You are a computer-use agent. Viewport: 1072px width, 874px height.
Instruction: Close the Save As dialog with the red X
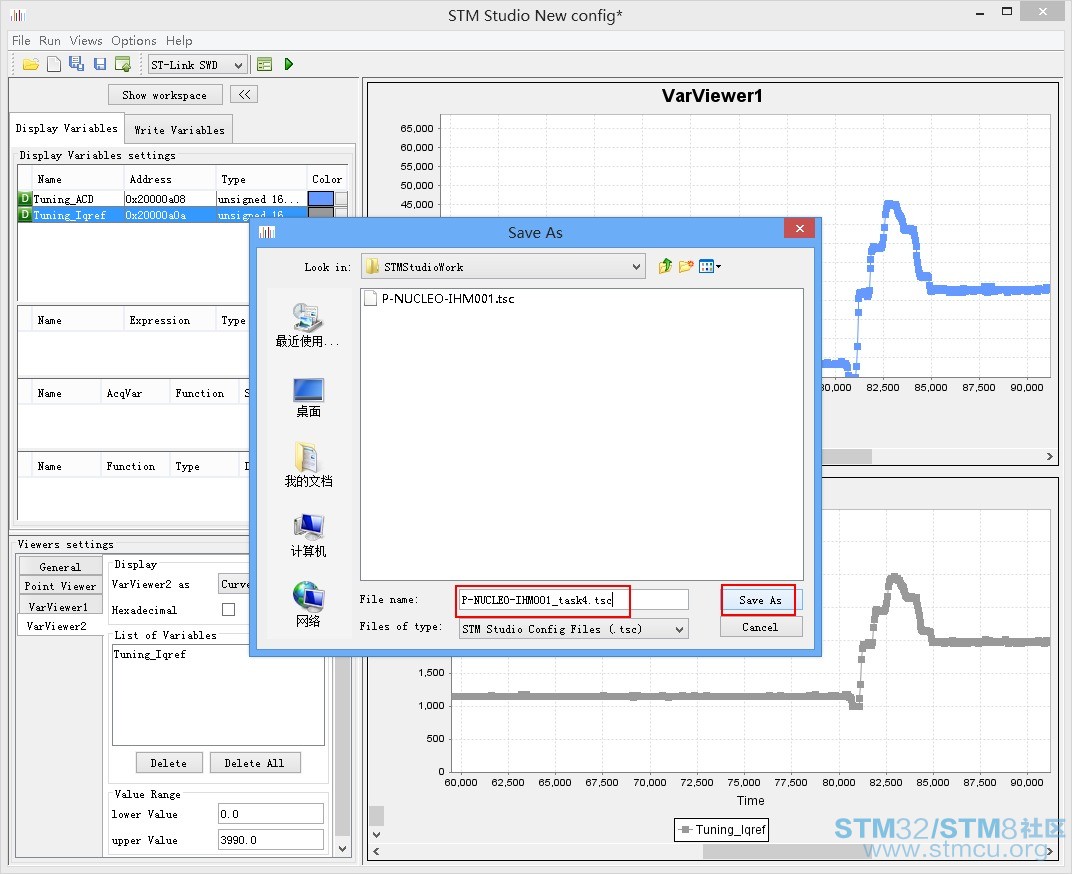tap(799, 228)
